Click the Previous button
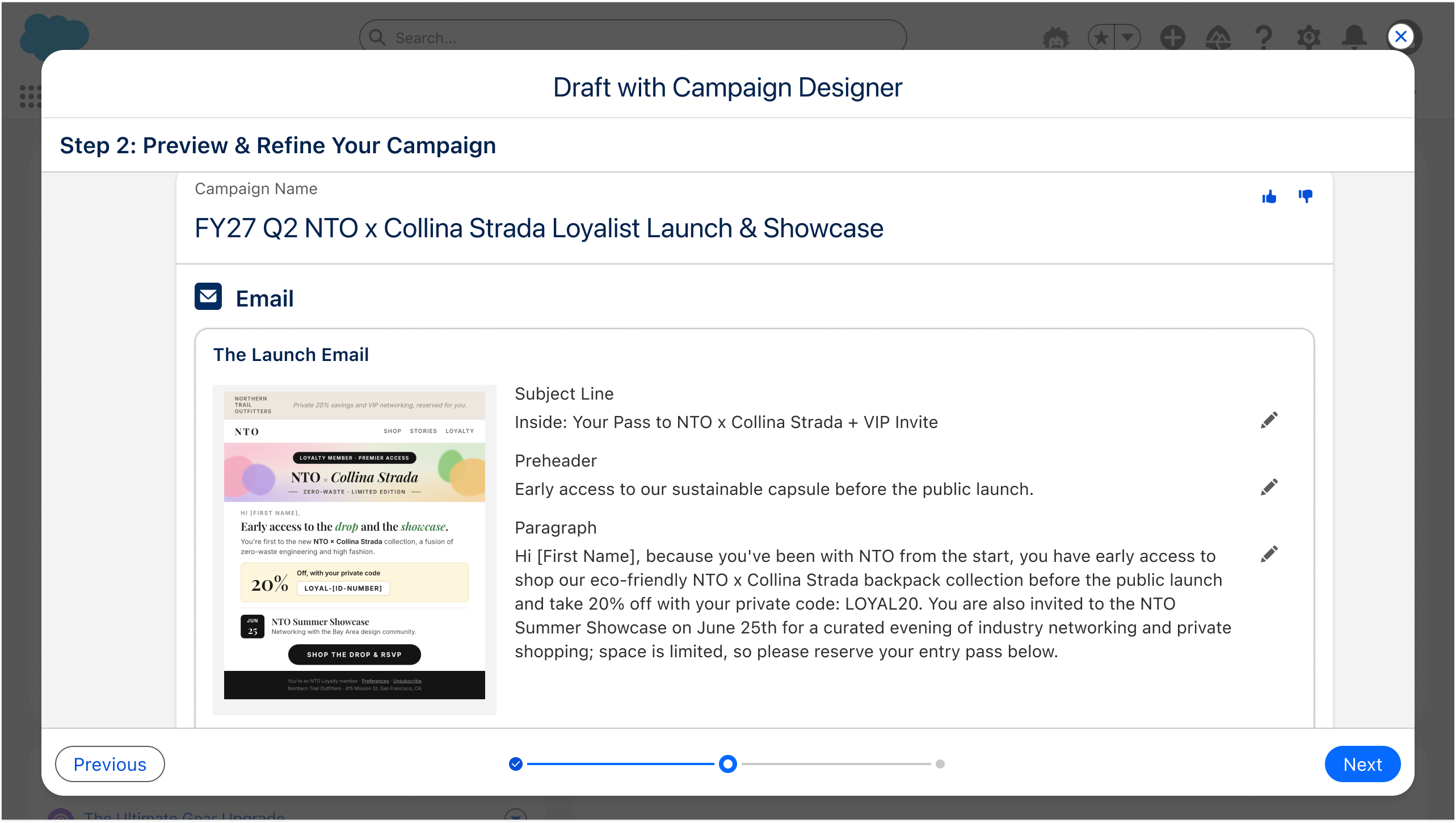 pos(110,765)
